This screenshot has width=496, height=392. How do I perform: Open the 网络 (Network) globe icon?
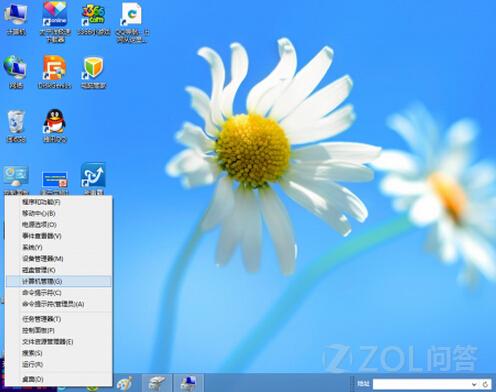15,72
